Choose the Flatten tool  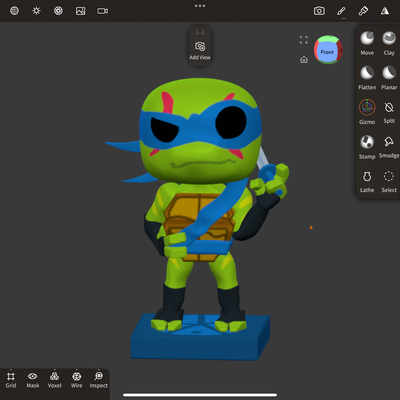click(x=367, y=78)
